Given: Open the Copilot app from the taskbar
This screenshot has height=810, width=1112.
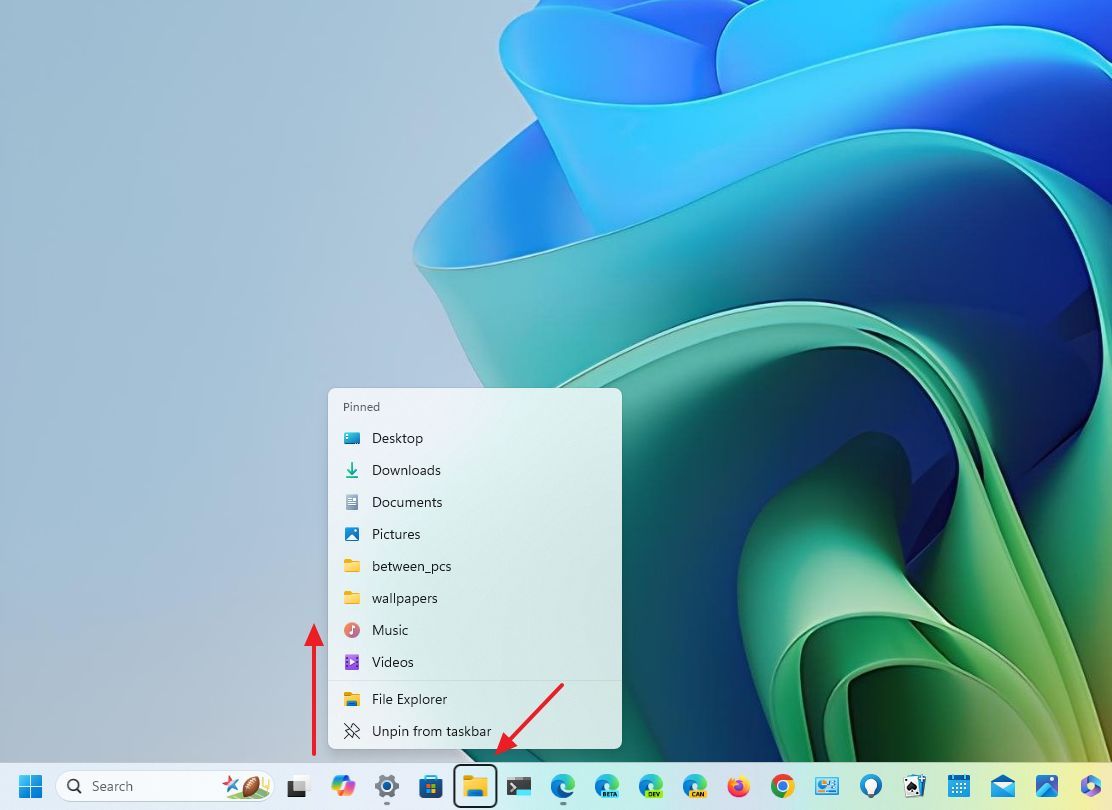Looking at the screenshot, I should coord(344,786).
